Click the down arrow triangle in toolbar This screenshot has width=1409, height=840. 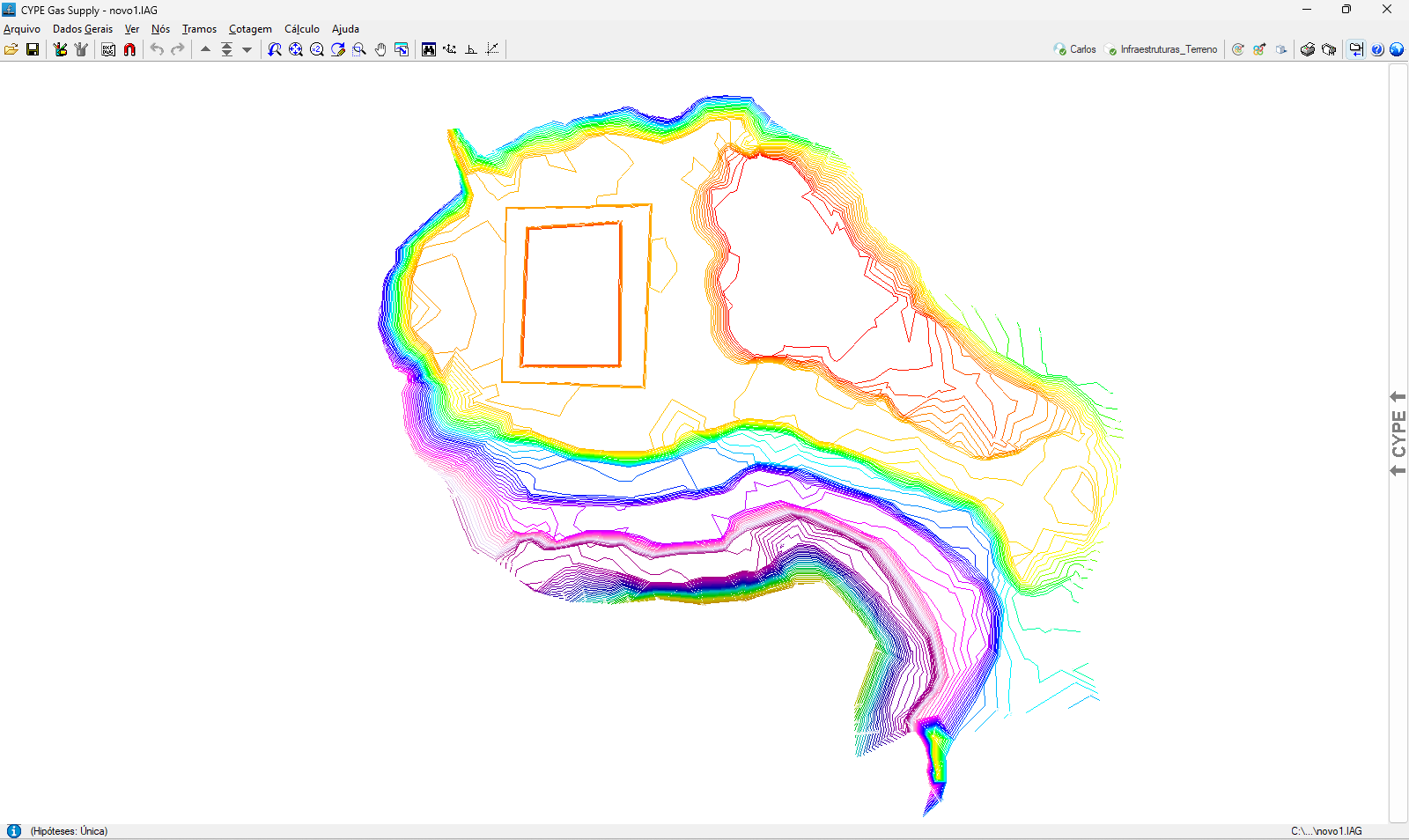click(247, 49)
